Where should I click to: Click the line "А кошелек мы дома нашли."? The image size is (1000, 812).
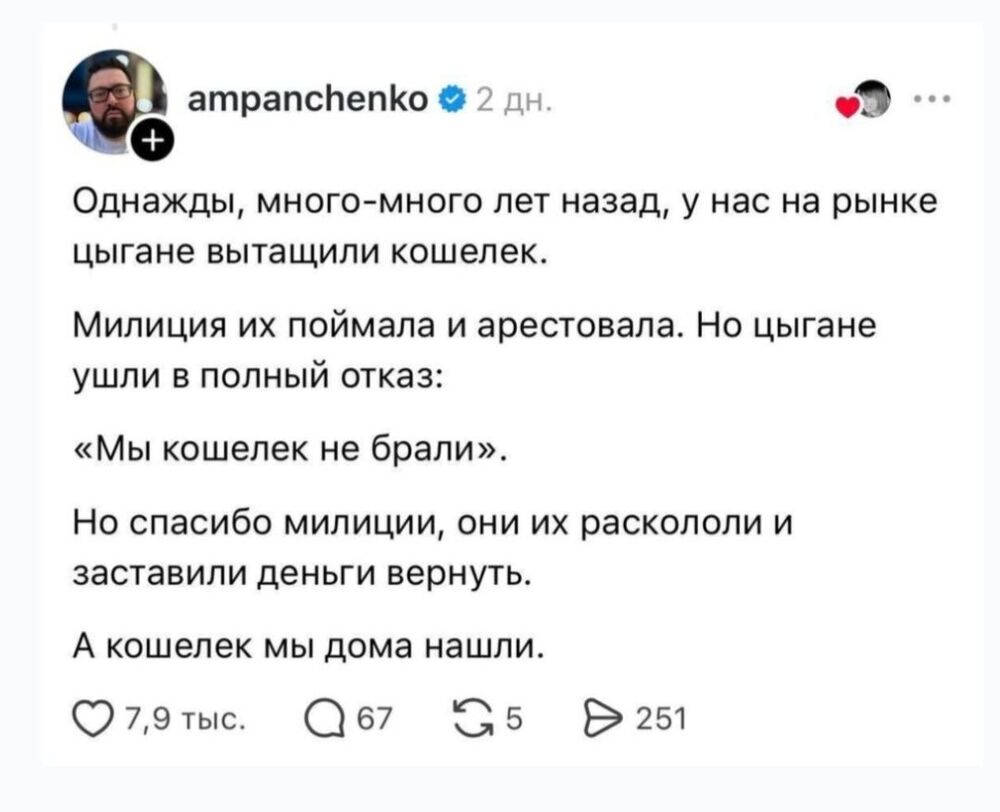[310, 647]
